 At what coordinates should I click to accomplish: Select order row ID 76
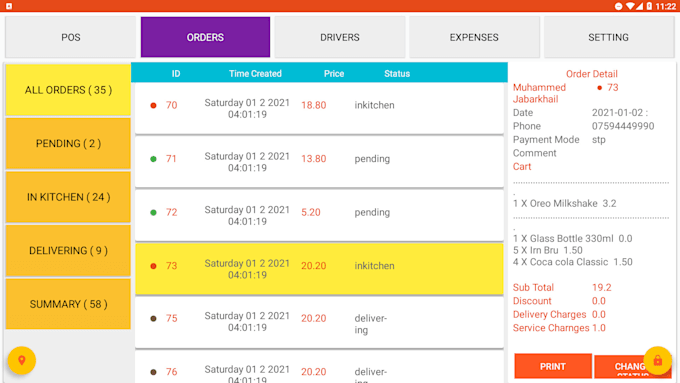(319, 367)
